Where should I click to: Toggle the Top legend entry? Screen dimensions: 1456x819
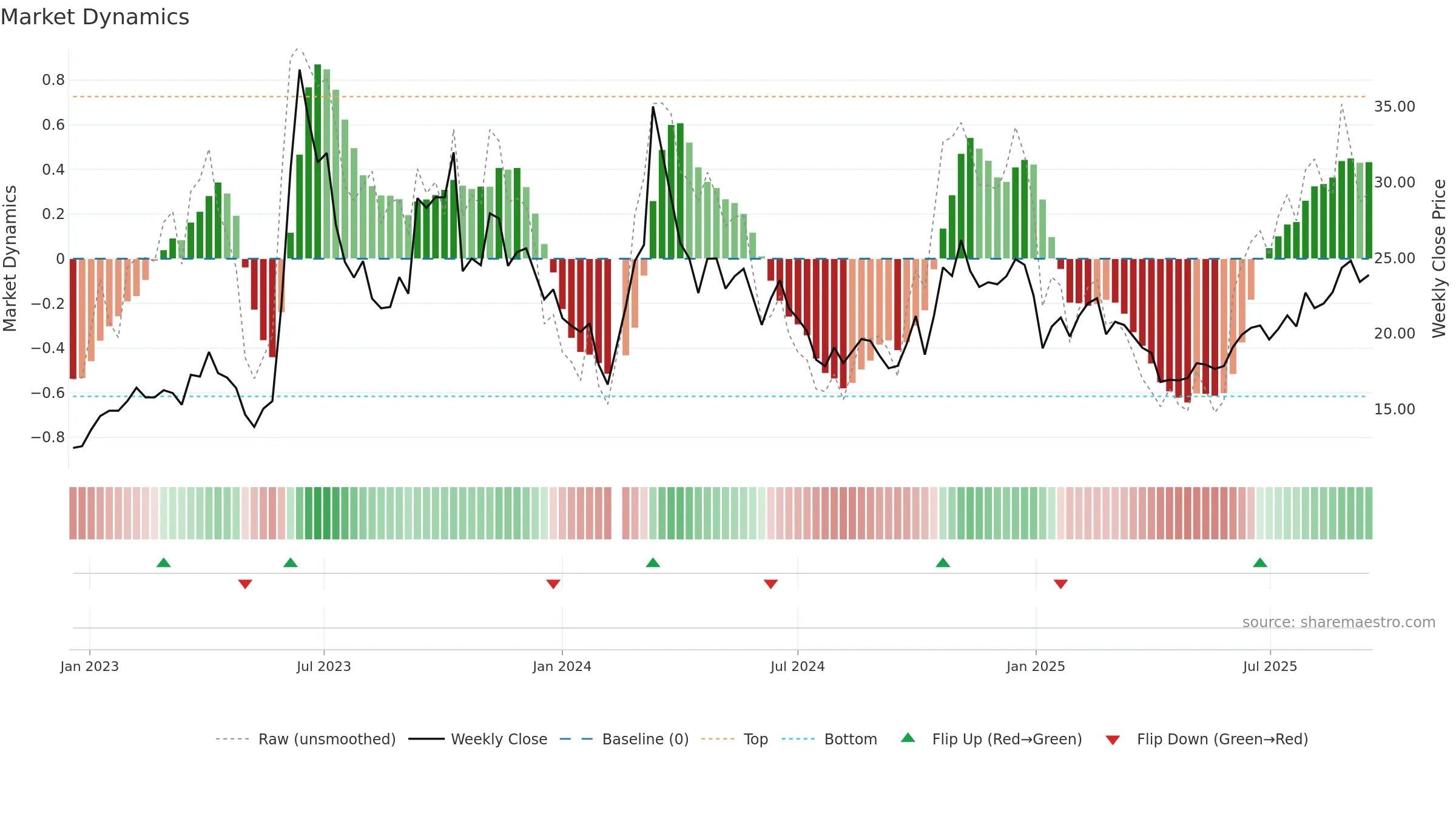coord(734,739)
